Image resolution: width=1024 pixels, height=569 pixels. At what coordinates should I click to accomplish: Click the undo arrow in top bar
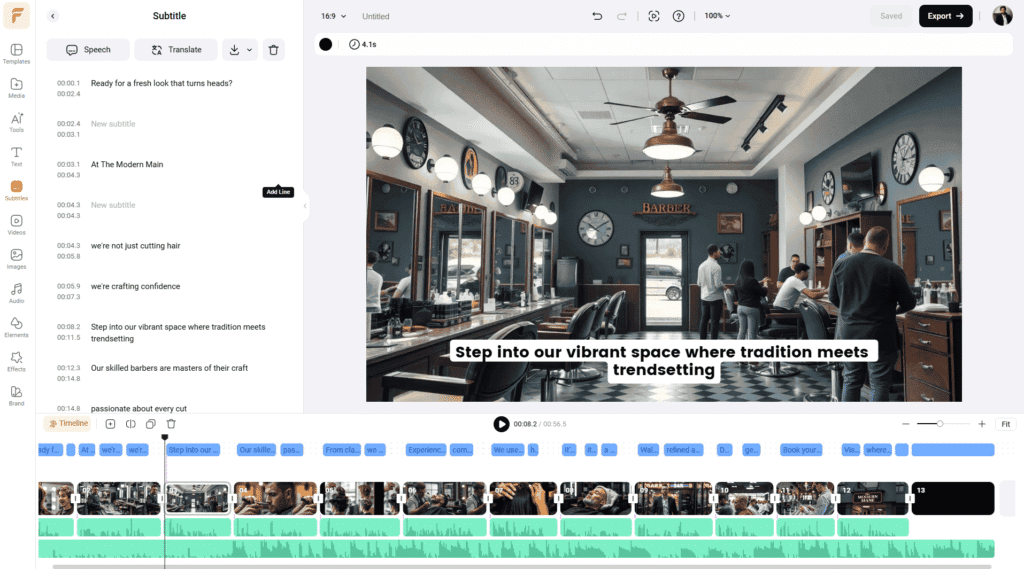coord(597,16)
